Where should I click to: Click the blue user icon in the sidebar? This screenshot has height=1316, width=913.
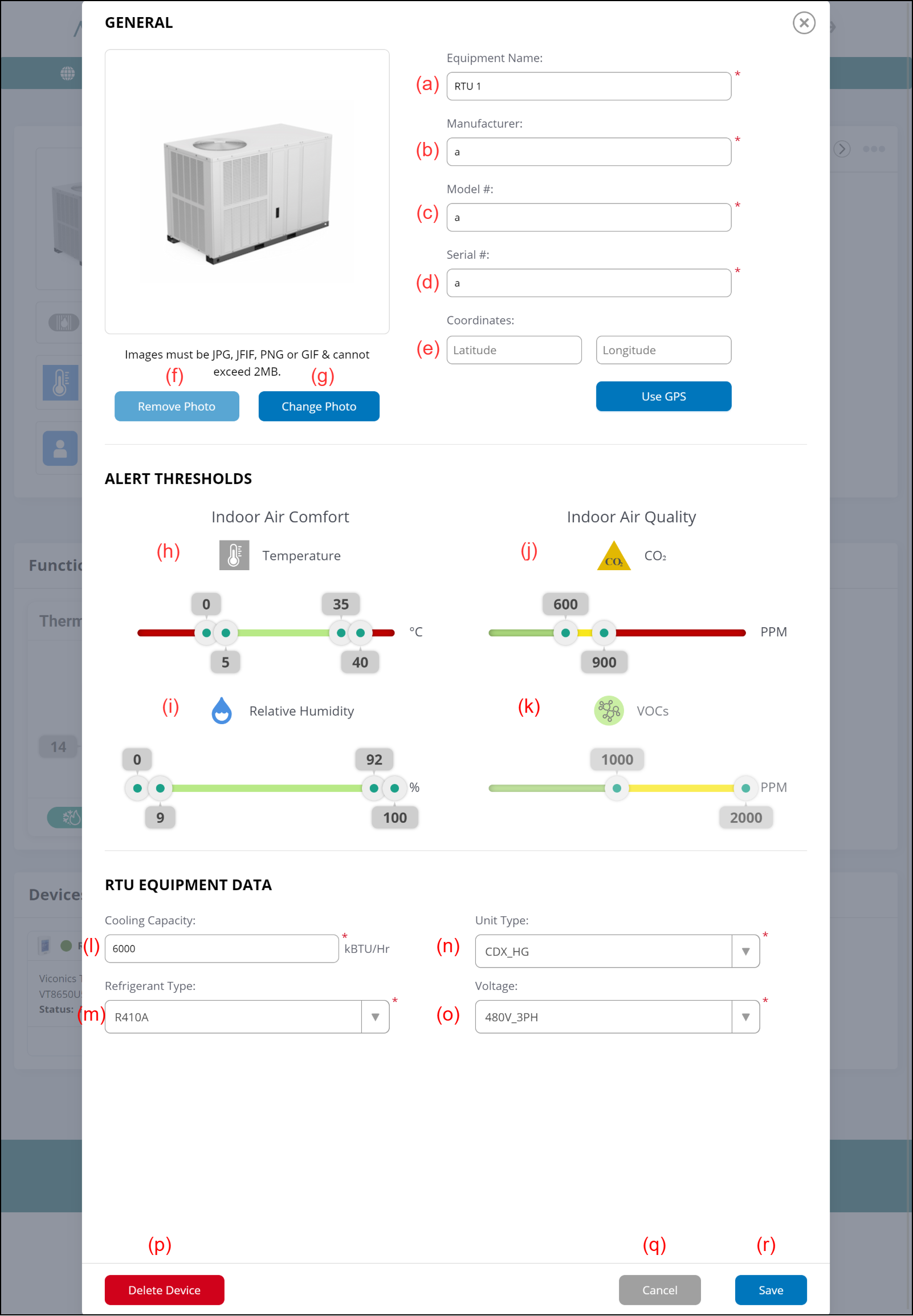pos(60,448)
